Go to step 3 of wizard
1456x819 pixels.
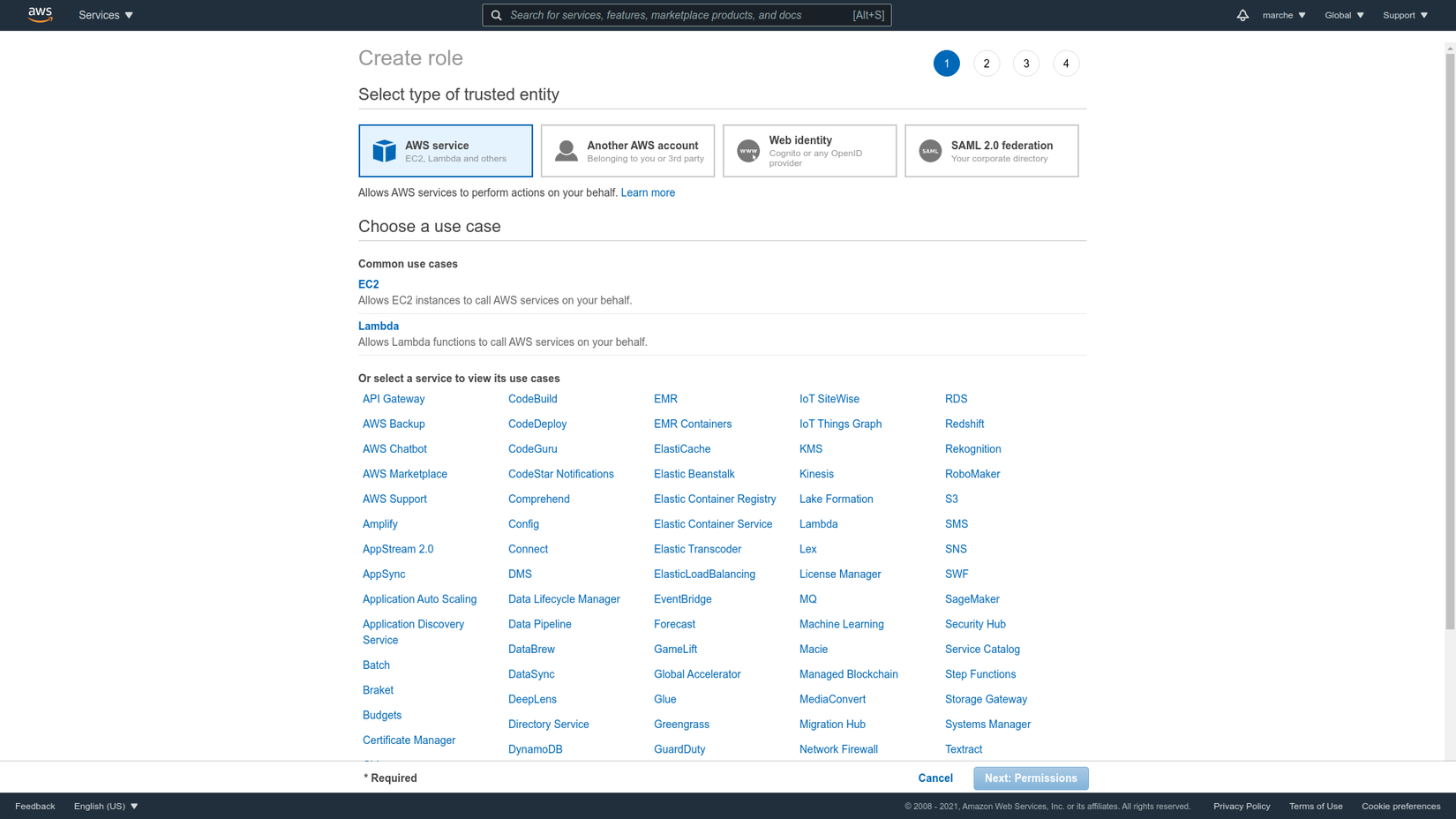pyautogui.click(x=1026, y=64)
